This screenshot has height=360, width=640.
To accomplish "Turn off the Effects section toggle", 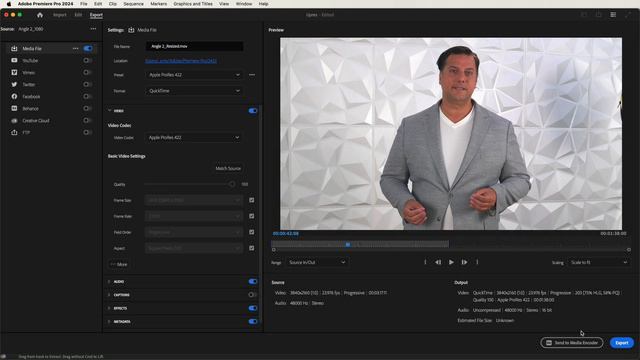I will [253, 308].
